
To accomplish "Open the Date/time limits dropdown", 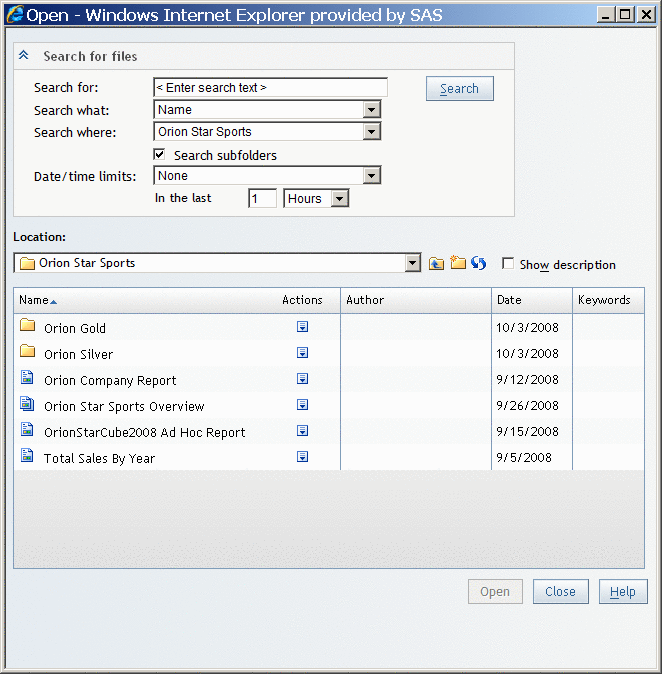I will pos(371,176).
